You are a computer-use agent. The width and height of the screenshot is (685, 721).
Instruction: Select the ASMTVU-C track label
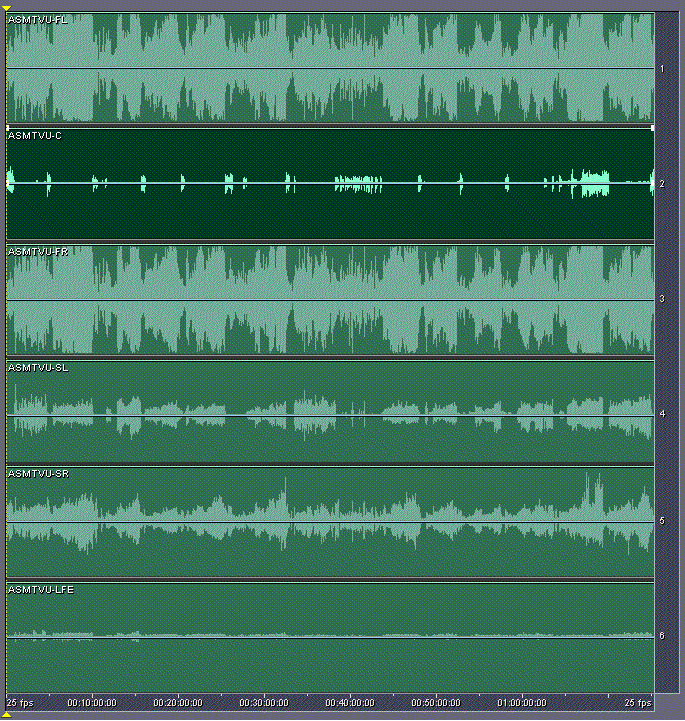(x=35, y=136)
